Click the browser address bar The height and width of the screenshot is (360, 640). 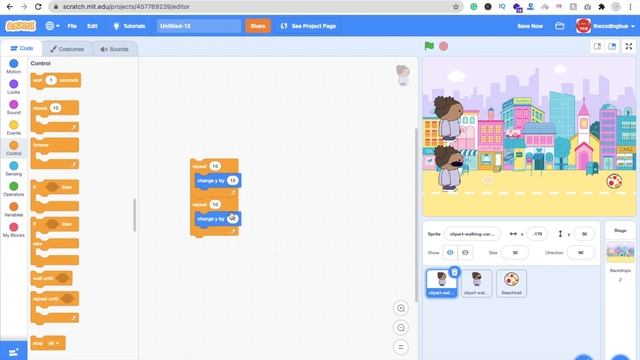255,7
